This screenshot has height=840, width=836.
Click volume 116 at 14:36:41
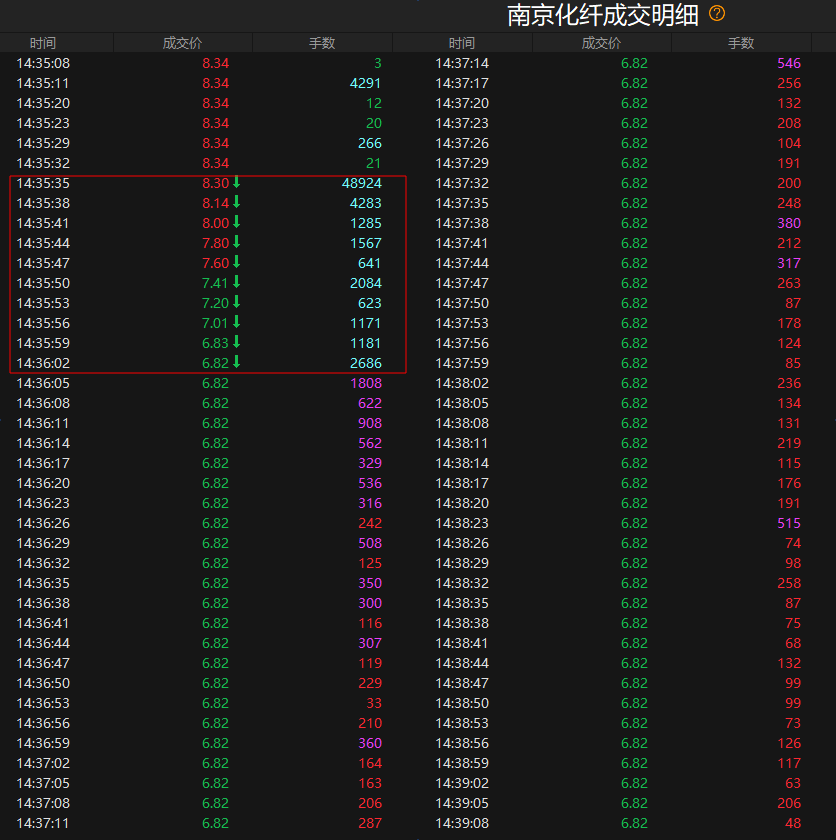point(370,623)
